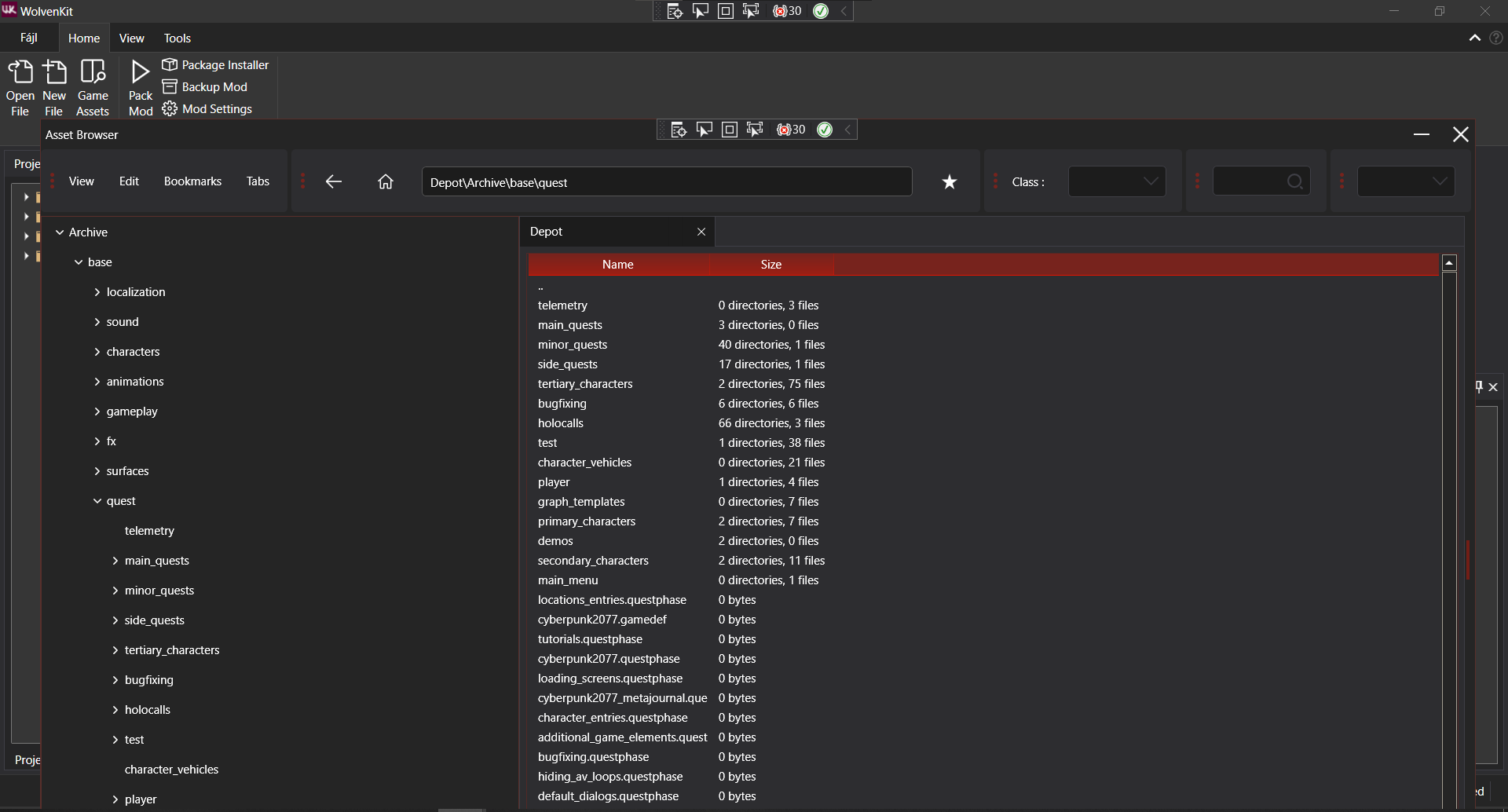Click the file list scrollbar up arrow

point(1450,263)
